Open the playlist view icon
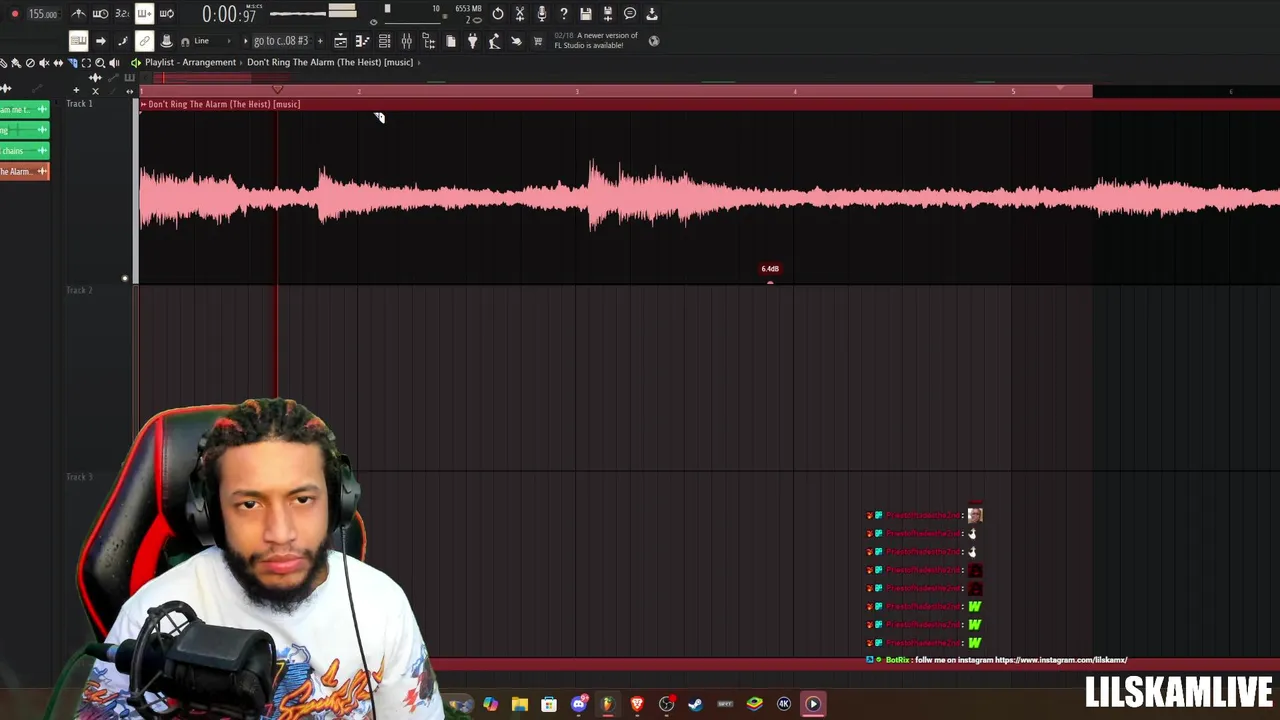Viewport: 1280px width, 720px height. point(341,41)
